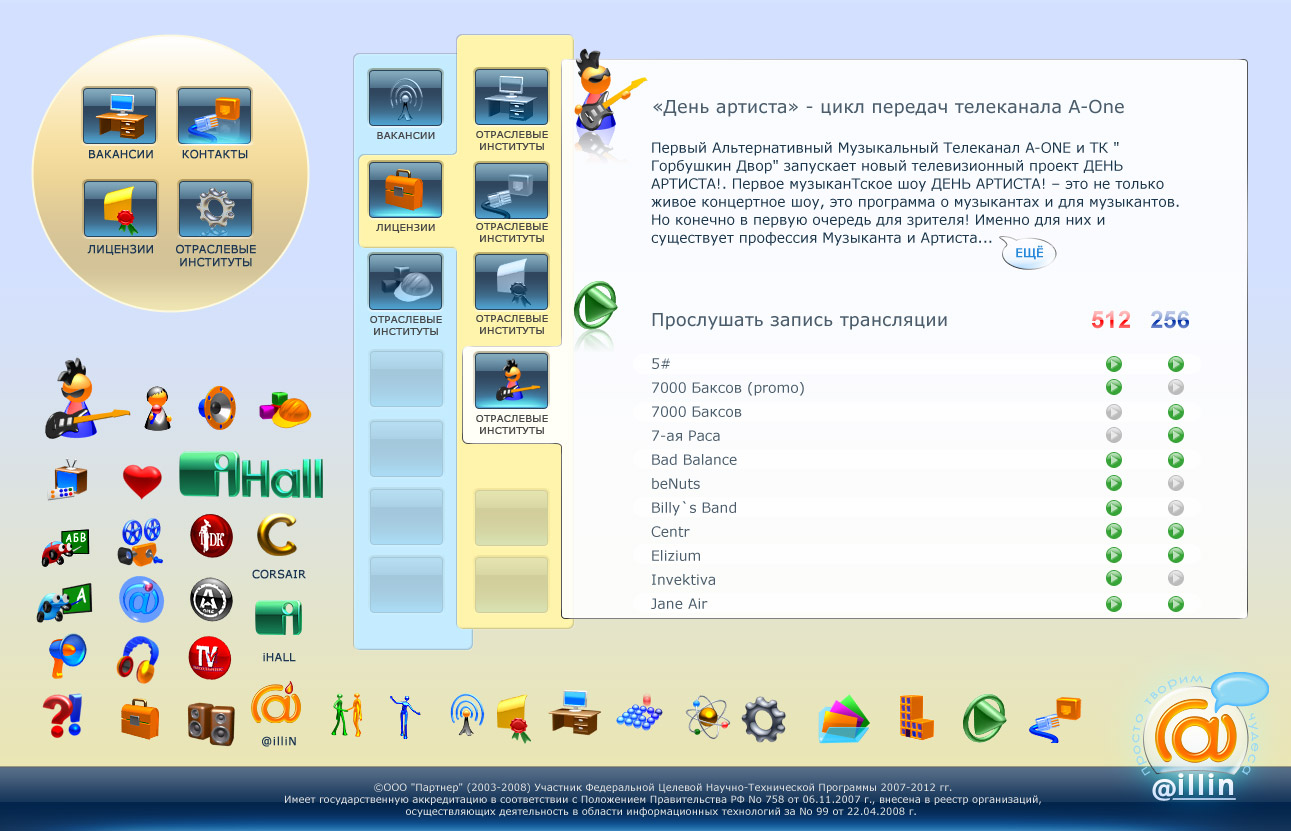
Task: Click the Elizium track name
Action: pos(676,556)
